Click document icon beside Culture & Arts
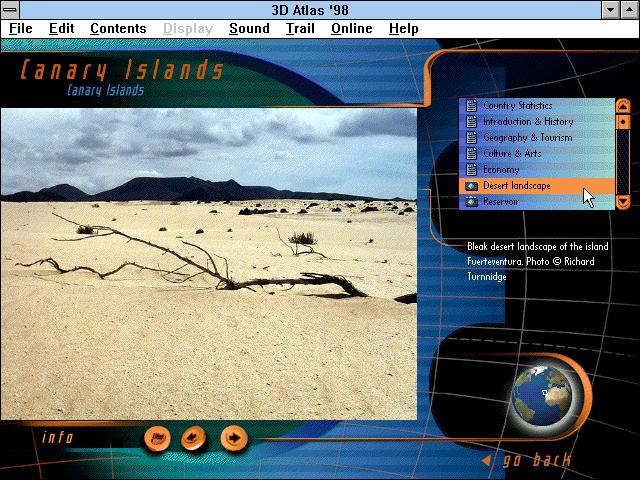The width and height of the screenshot is (640, 480). click(x=471, y=153)
